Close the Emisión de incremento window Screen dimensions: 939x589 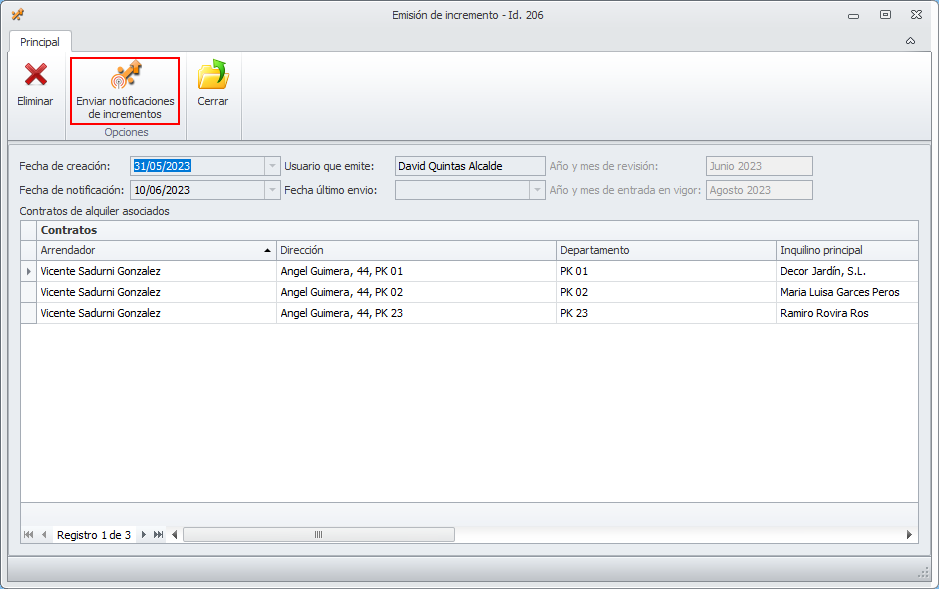(916, 15)
